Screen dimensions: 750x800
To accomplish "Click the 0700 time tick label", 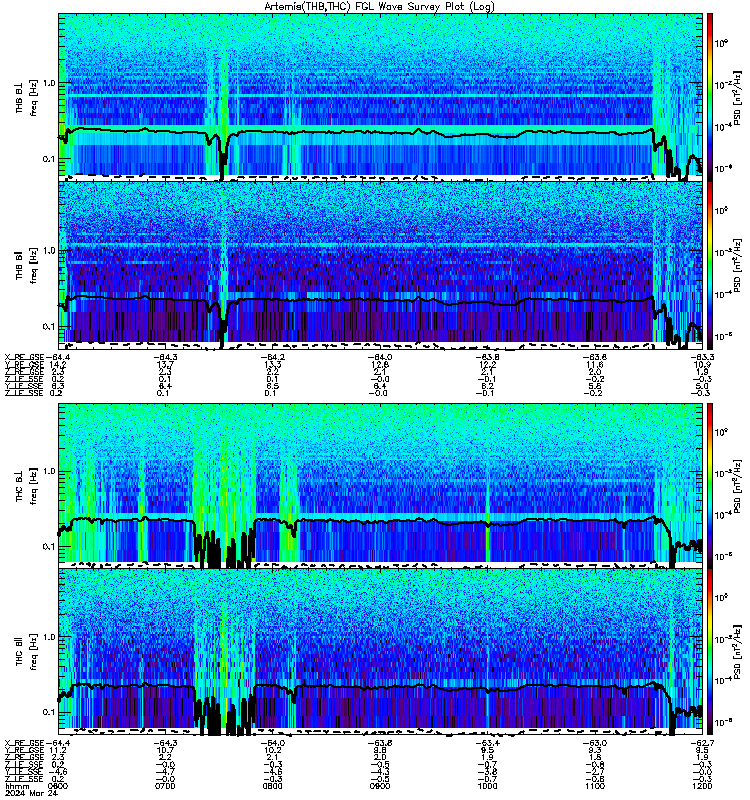I will tap(165, 786).
